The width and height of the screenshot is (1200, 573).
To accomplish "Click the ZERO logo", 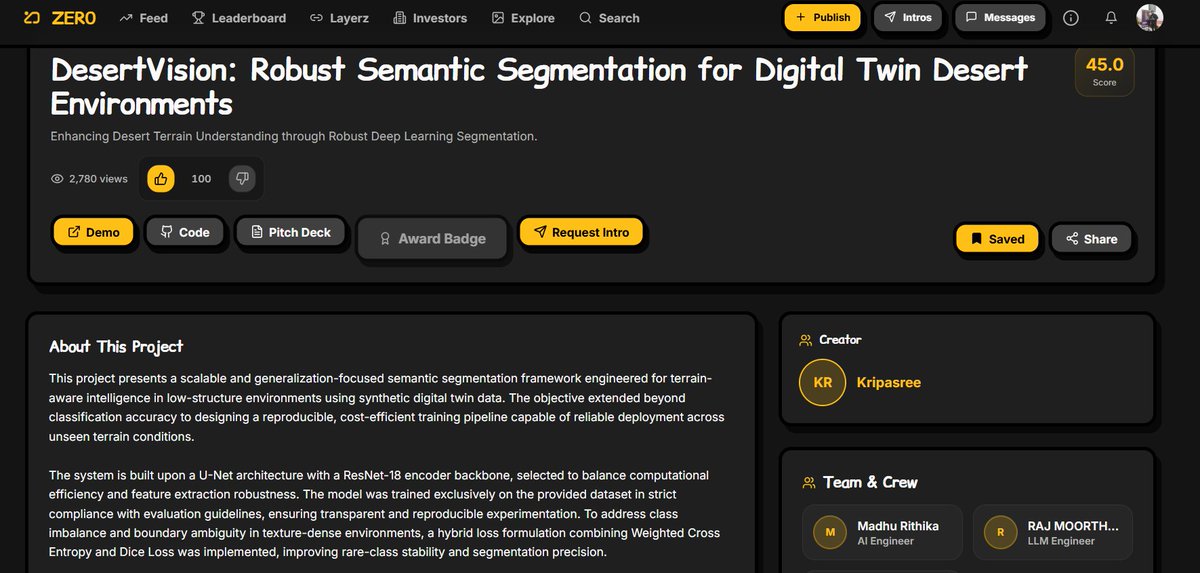I will click(x=59, y=18).
